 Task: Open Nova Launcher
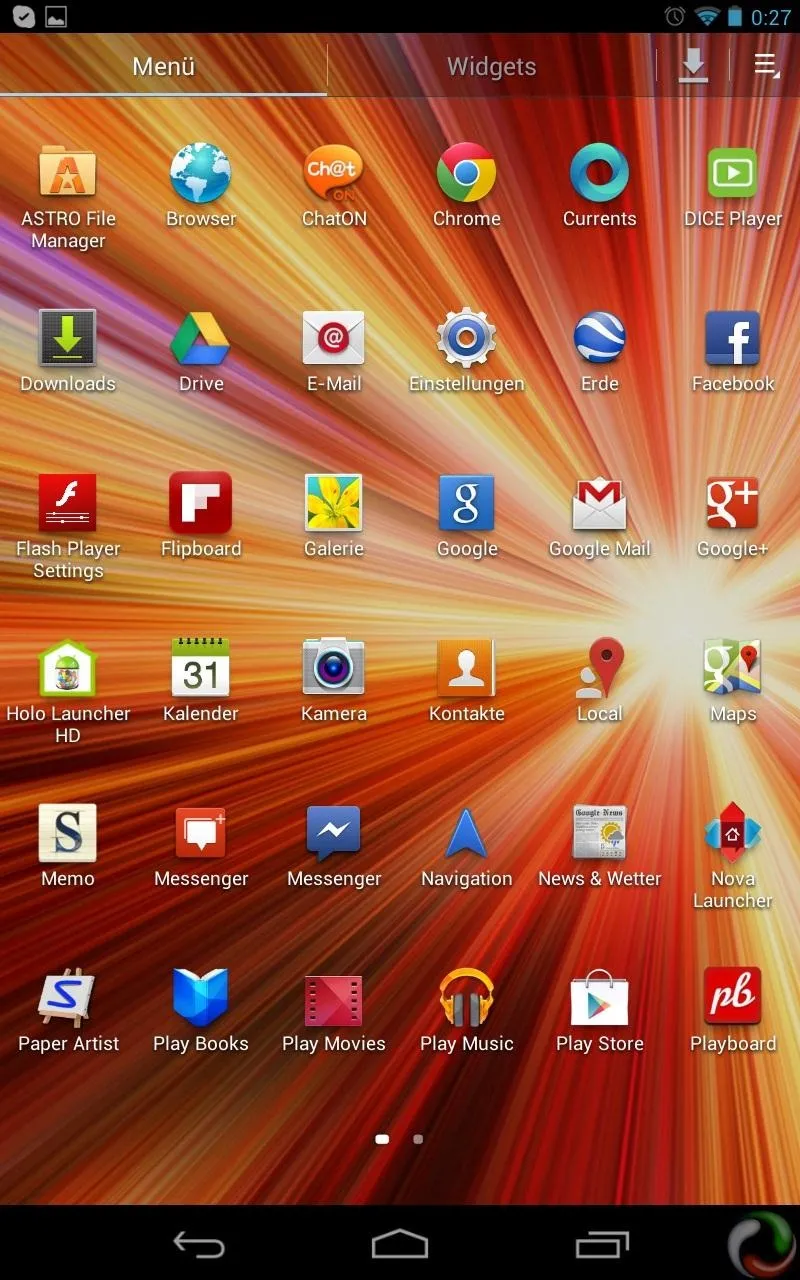733,856
